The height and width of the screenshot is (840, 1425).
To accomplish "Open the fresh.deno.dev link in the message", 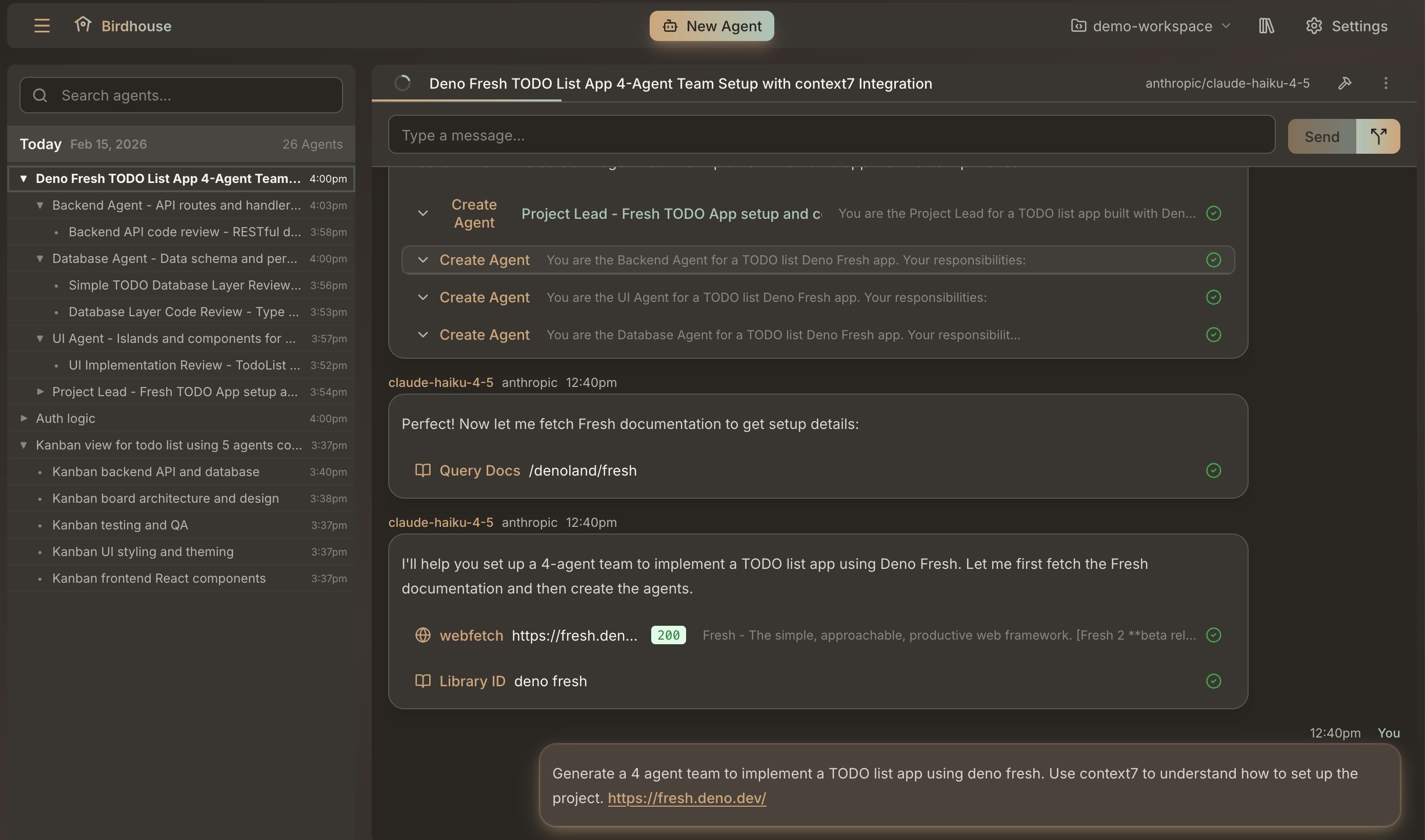I will click(x=686, y=798).
